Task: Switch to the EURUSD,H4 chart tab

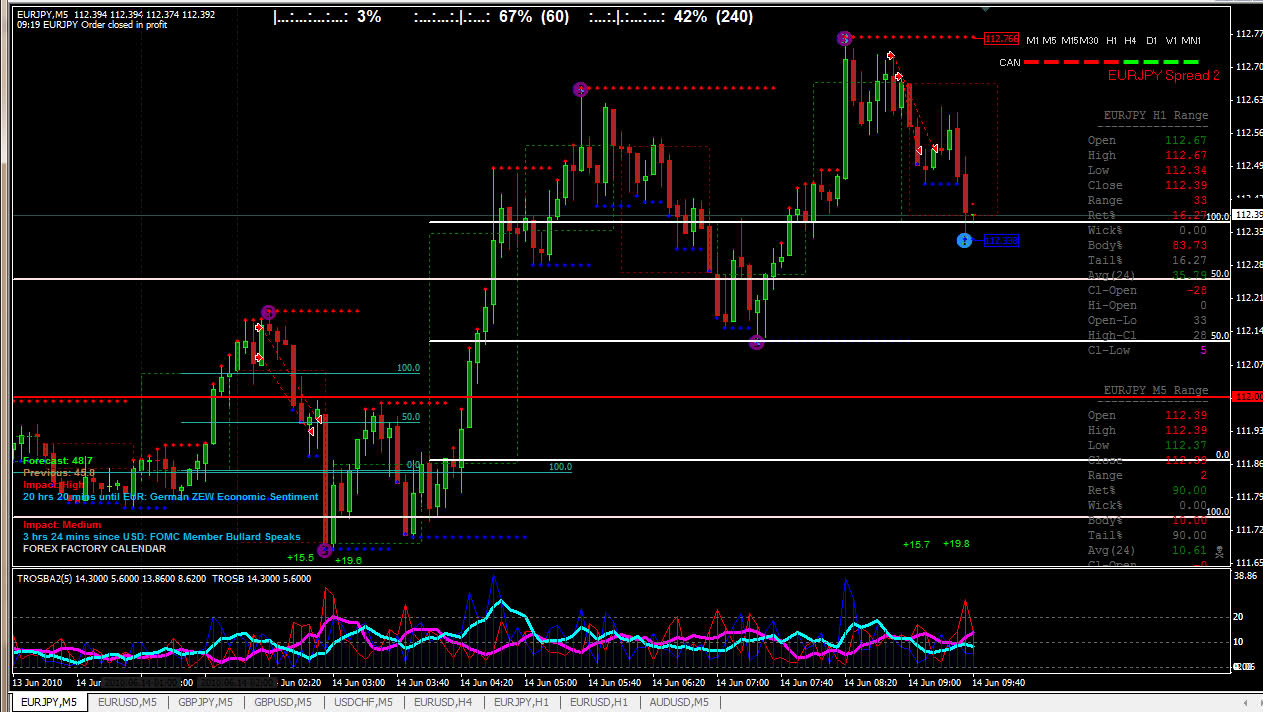Action: pos(443,702)
